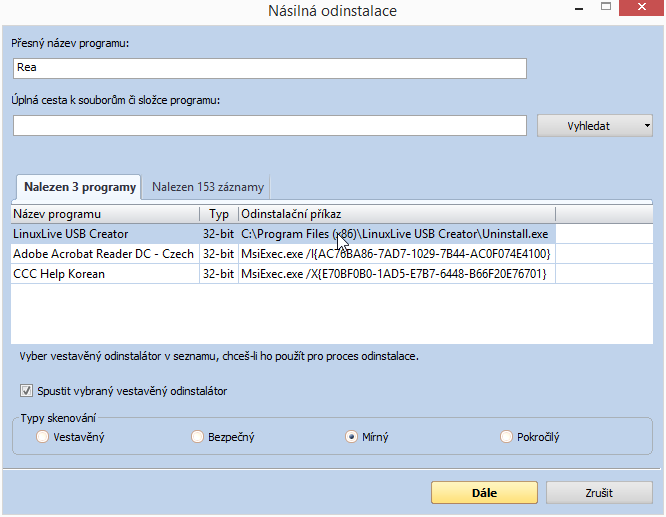Focus the full program path field

(269, 126)
